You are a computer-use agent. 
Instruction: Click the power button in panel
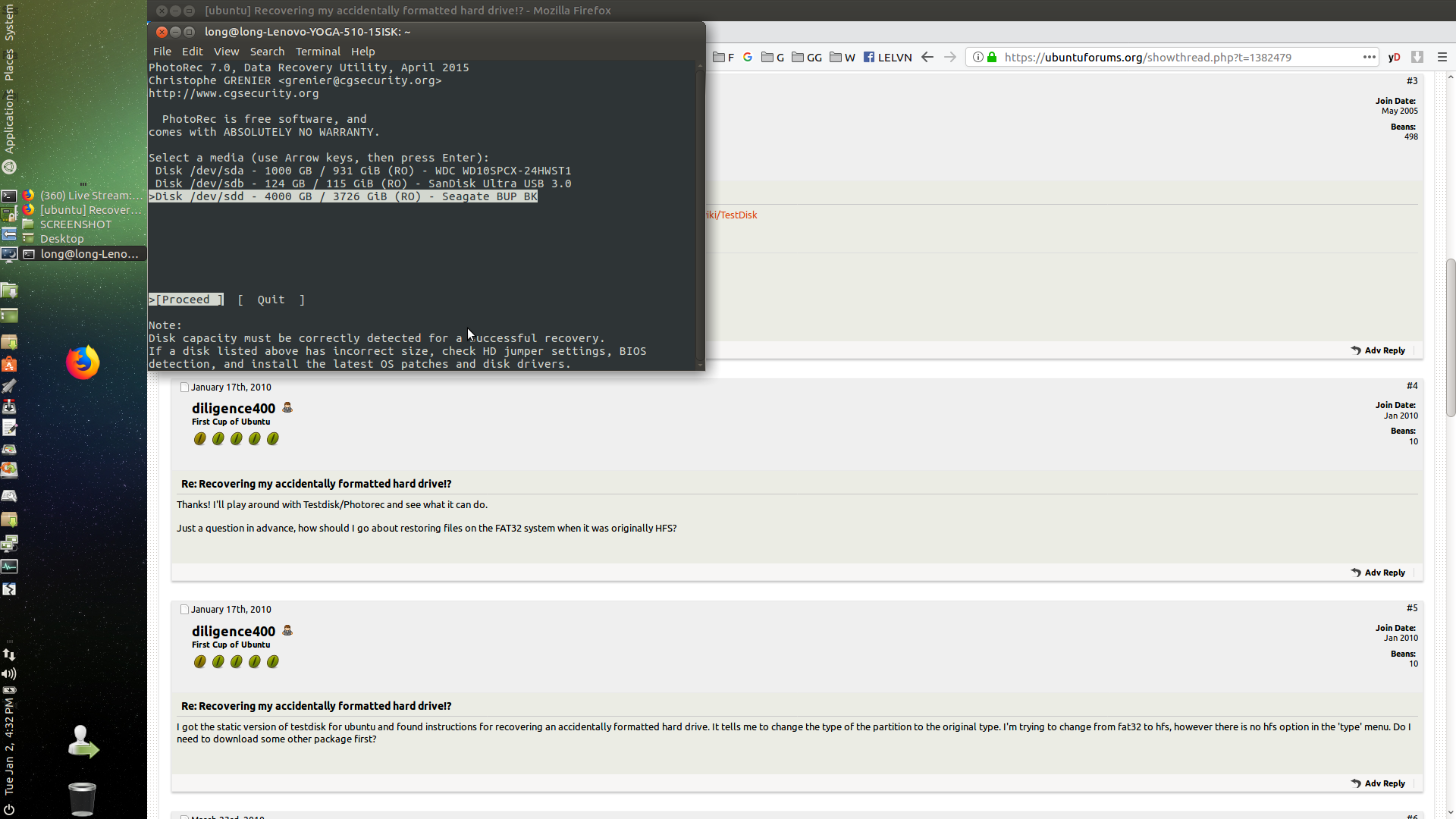[9, 809]
